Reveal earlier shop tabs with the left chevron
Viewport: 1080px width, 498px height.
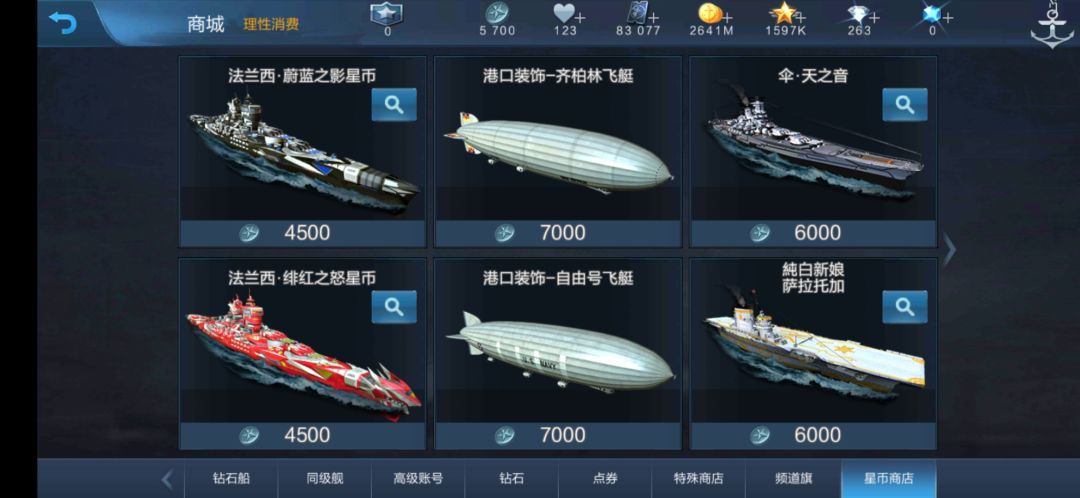[x=167, y=479]
